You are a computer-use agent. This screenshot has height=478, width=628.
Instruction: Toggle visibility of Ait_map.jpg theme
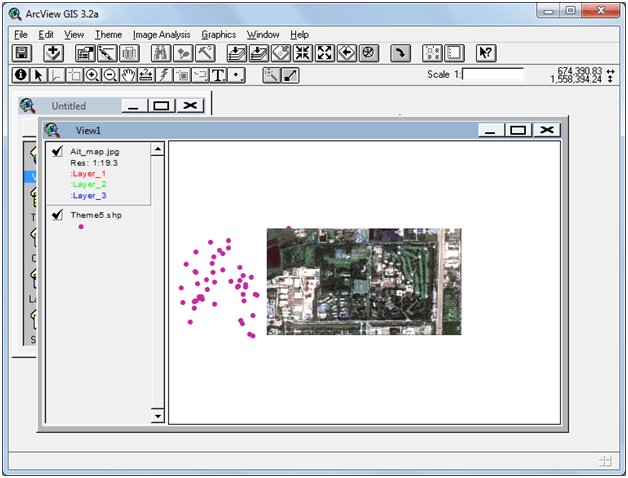(58, 151)
